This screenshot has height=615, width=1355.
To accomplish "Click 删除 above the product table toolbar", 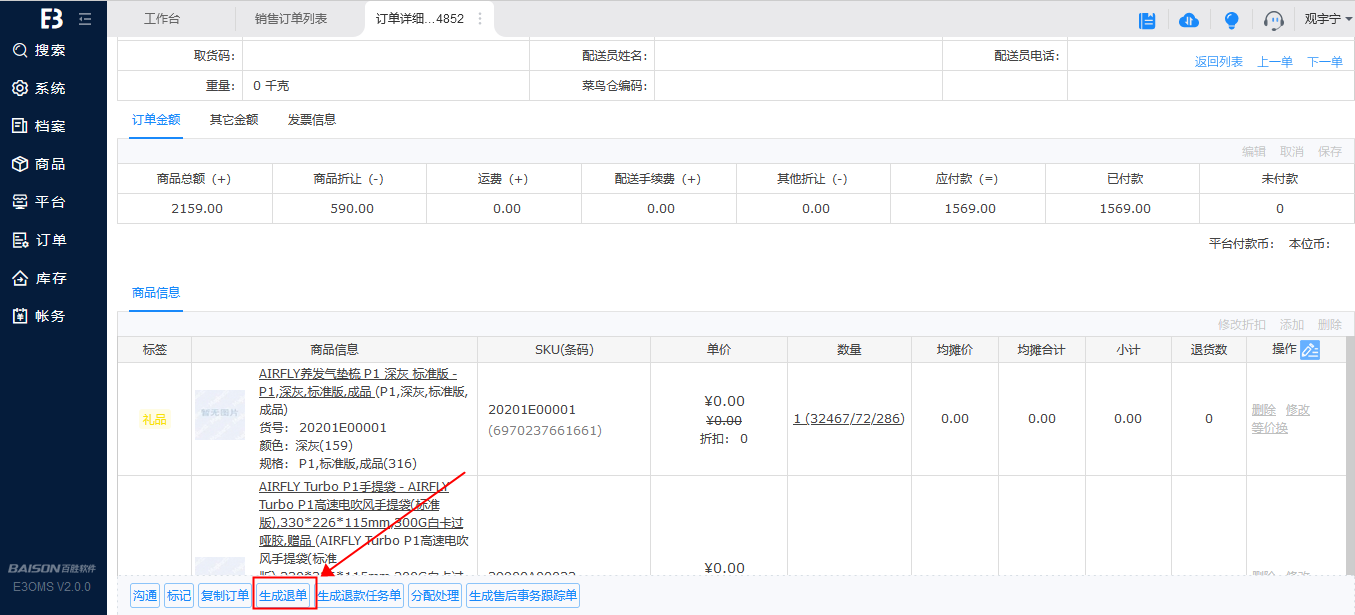I will pyautogui.click(x=1330, y=324).
